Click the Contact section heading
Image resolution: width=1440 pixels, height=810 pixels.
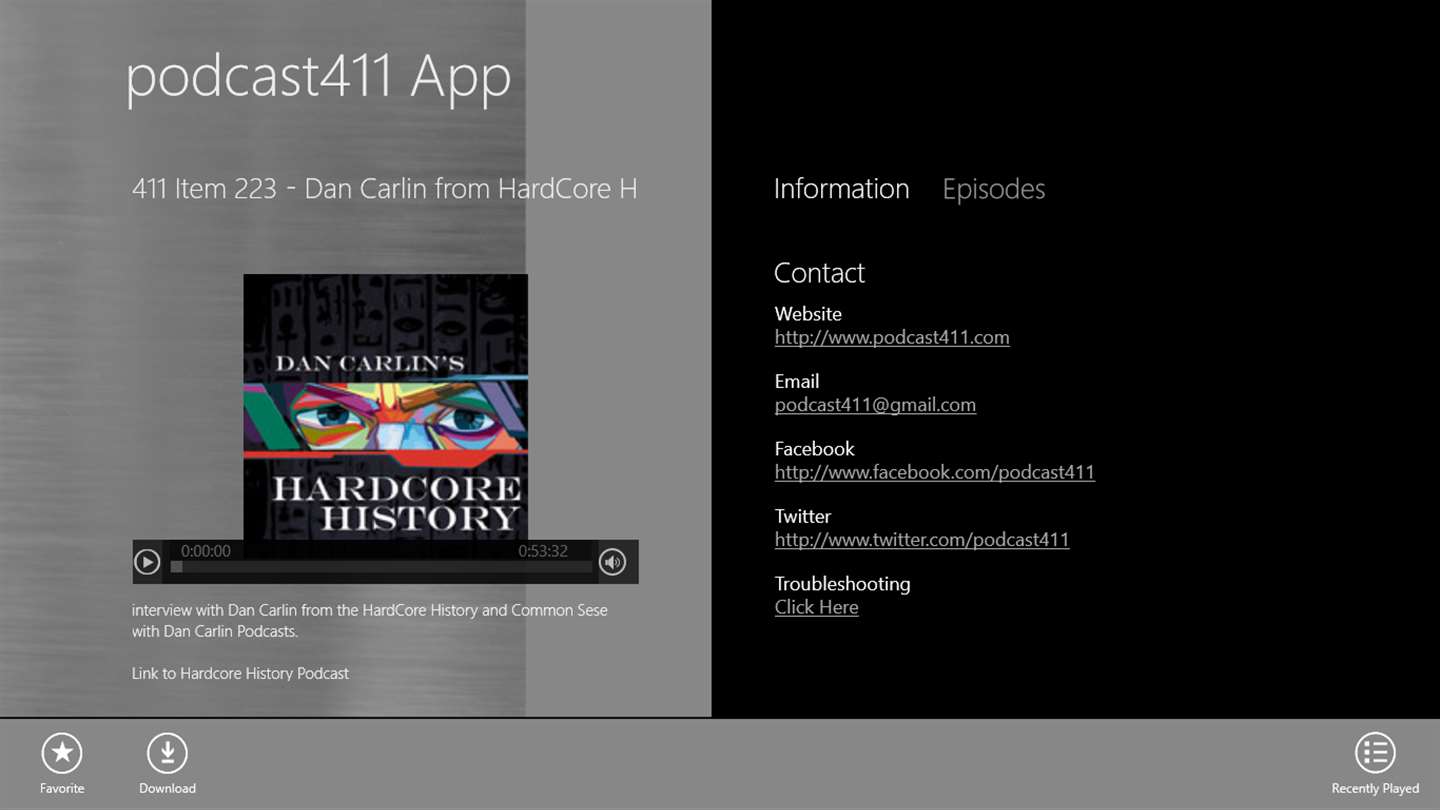(x=819, y=273)
